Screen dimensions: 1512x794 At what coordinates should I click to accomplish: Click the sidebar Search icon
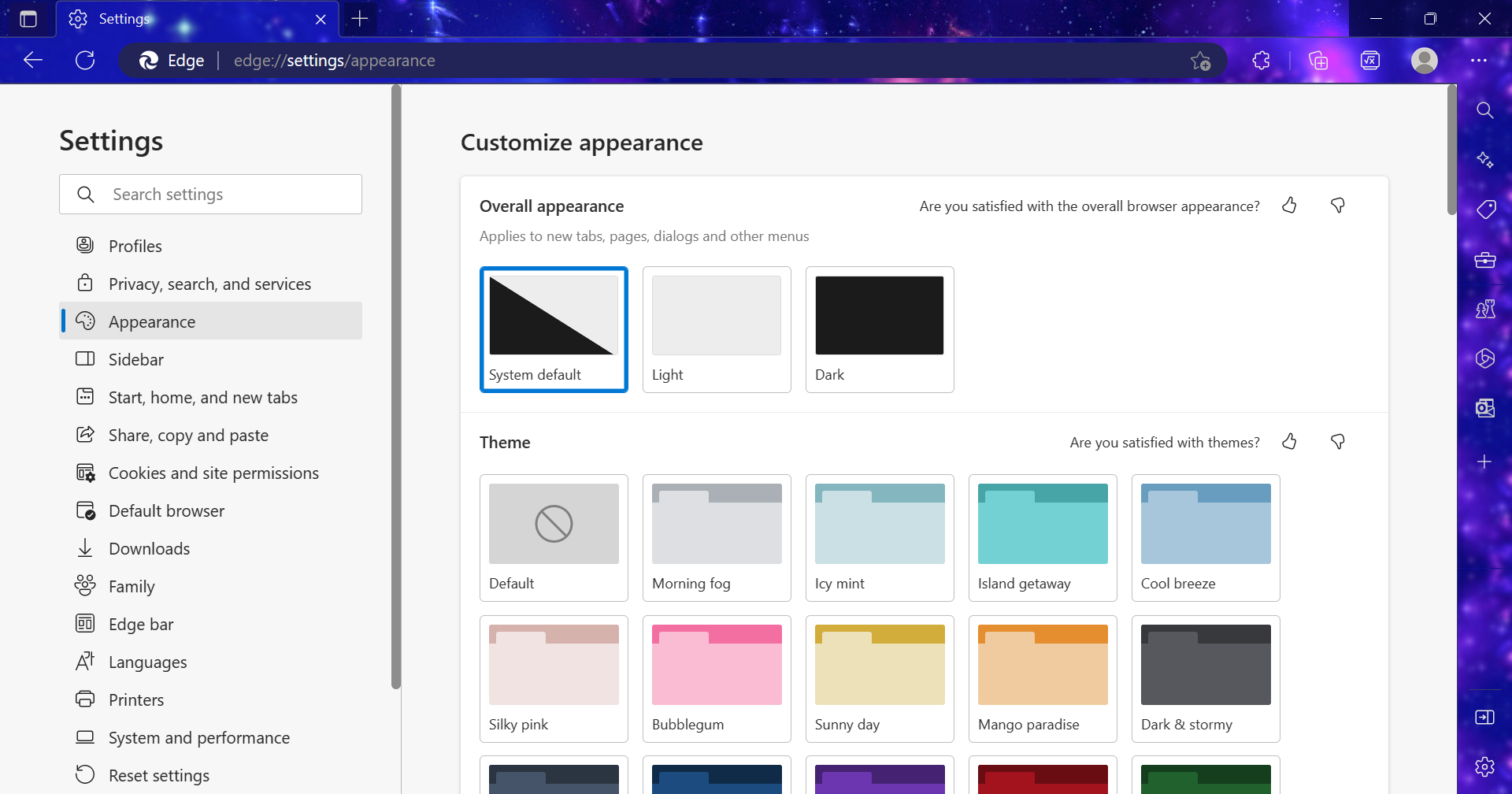coord(1484,110)
